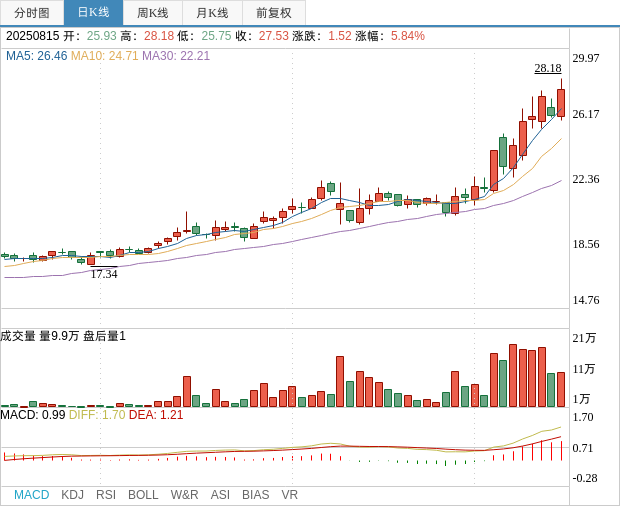Viewport: 620px width, 506px height.
Task: Click the last volume bar on right
Action: click(561, 389)
